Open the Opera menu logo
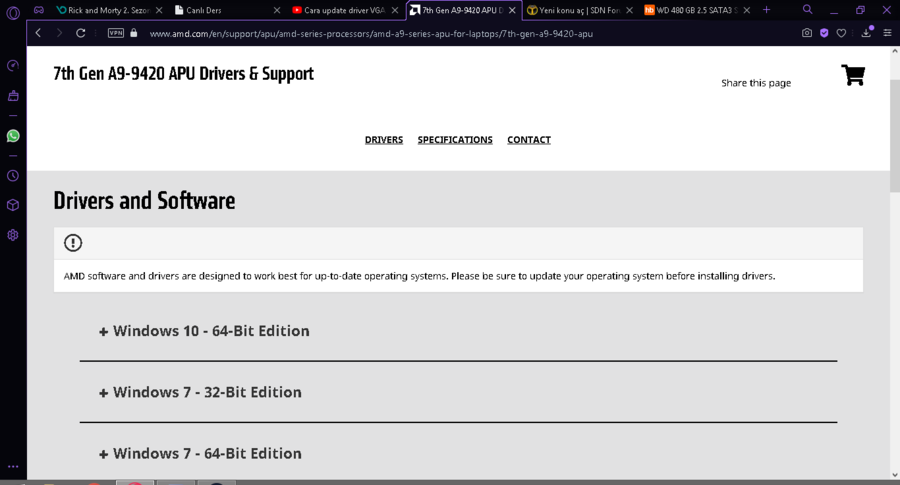Image resolution: width=900 pixels, height=485 pixels. click(13, 13)
